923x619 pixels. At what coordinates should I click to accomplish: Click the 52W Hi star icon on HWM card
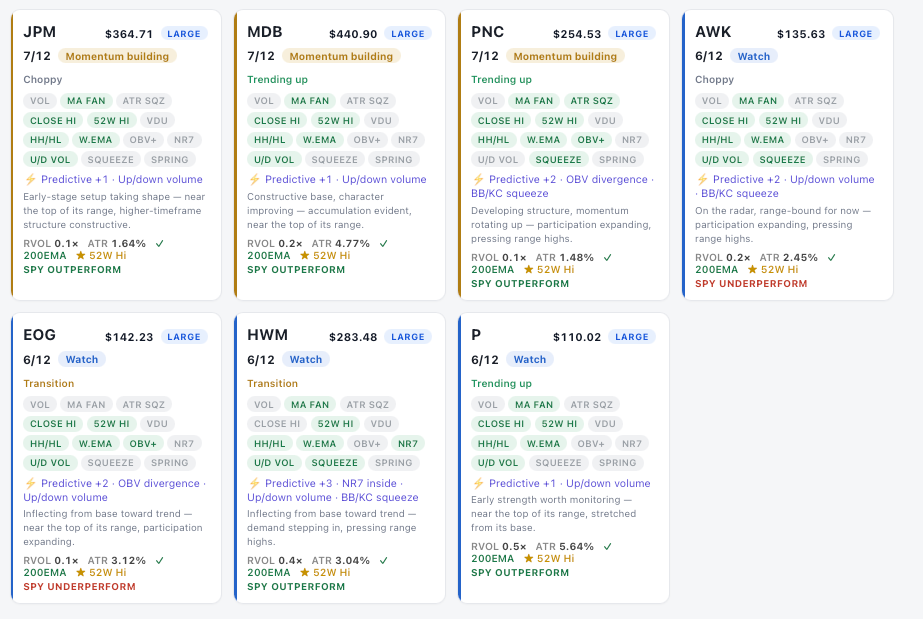[305, 573]
